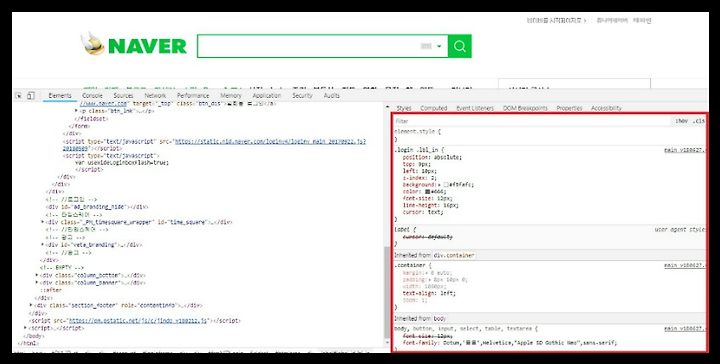Click the green Naver search button
Screen dimensions: 720x364
point(460,46)
